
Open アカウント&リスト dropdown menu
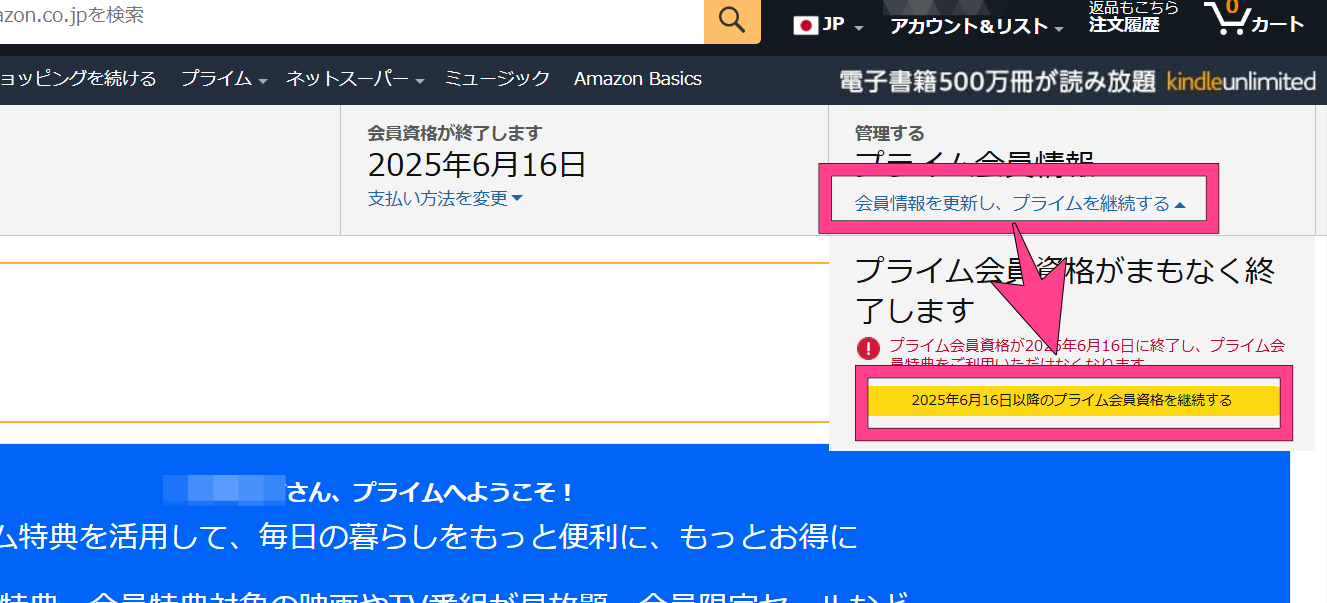tap(977, 27)
